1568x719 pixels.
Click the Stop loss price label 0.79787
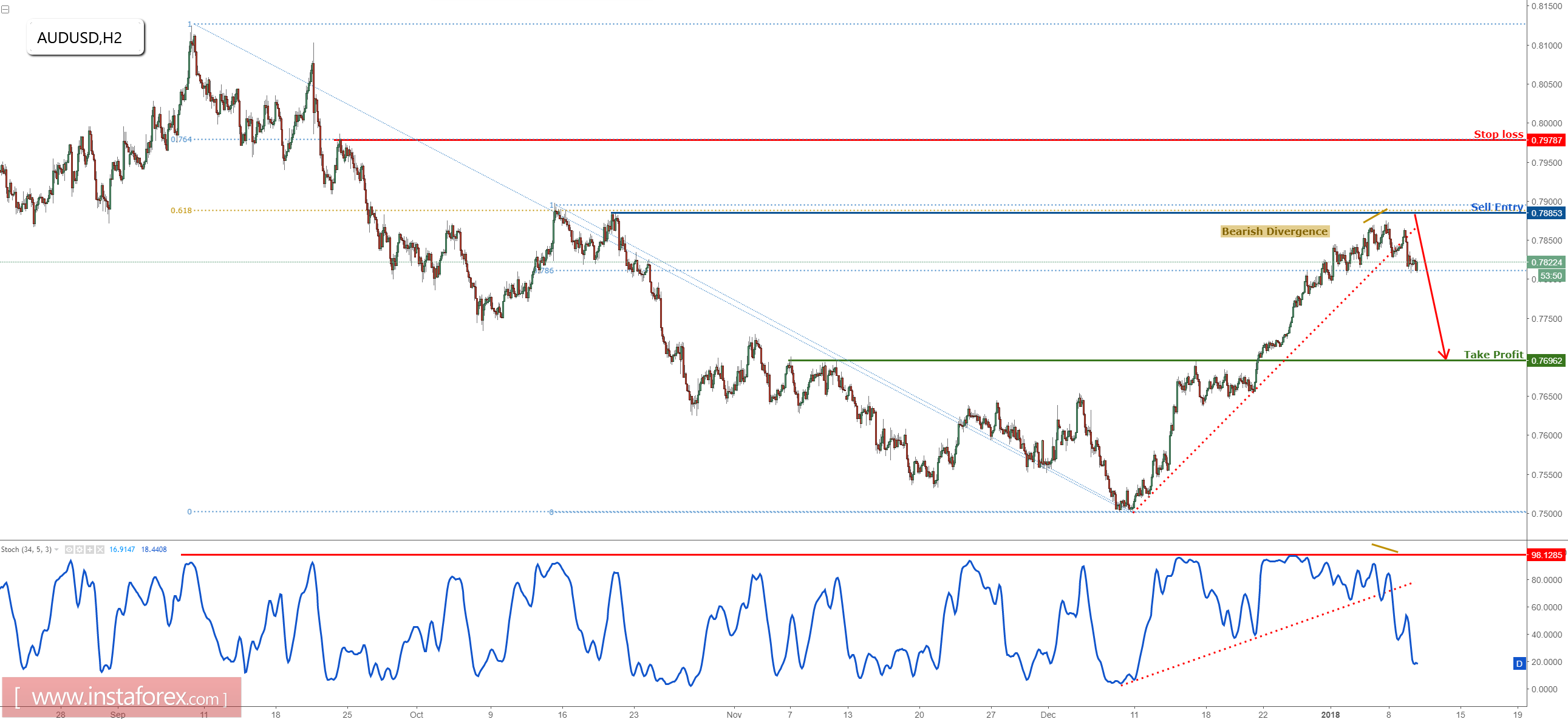1545,141
